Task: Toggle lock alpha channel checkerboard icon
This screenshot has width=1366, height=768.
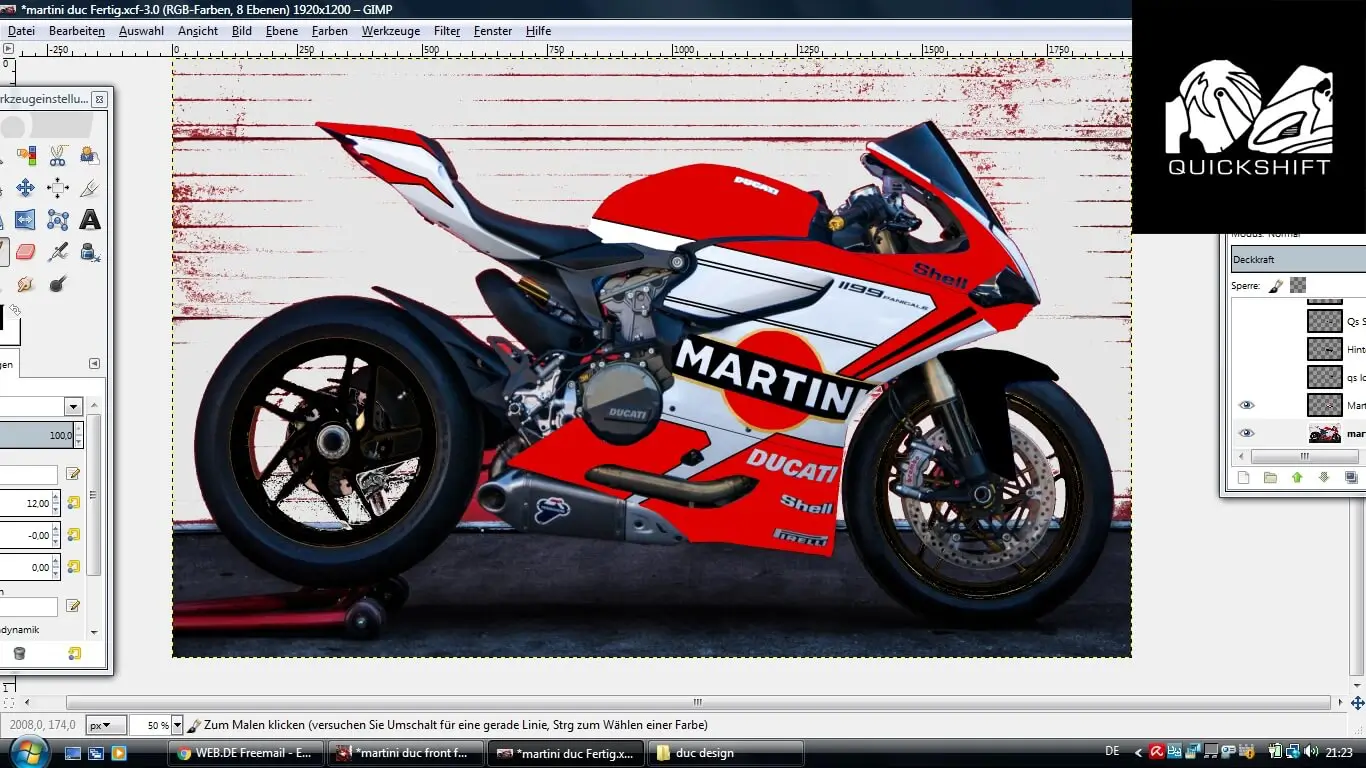Action: 1298,285
